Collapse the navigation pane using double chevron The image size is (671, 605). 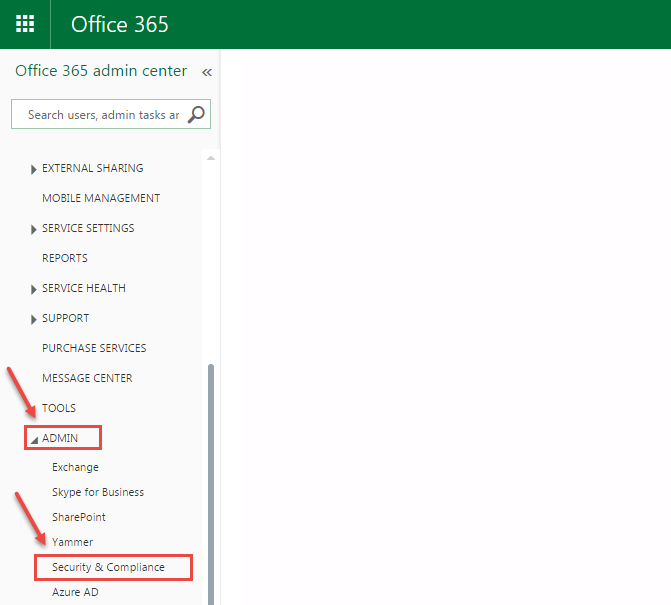(207, 72)
